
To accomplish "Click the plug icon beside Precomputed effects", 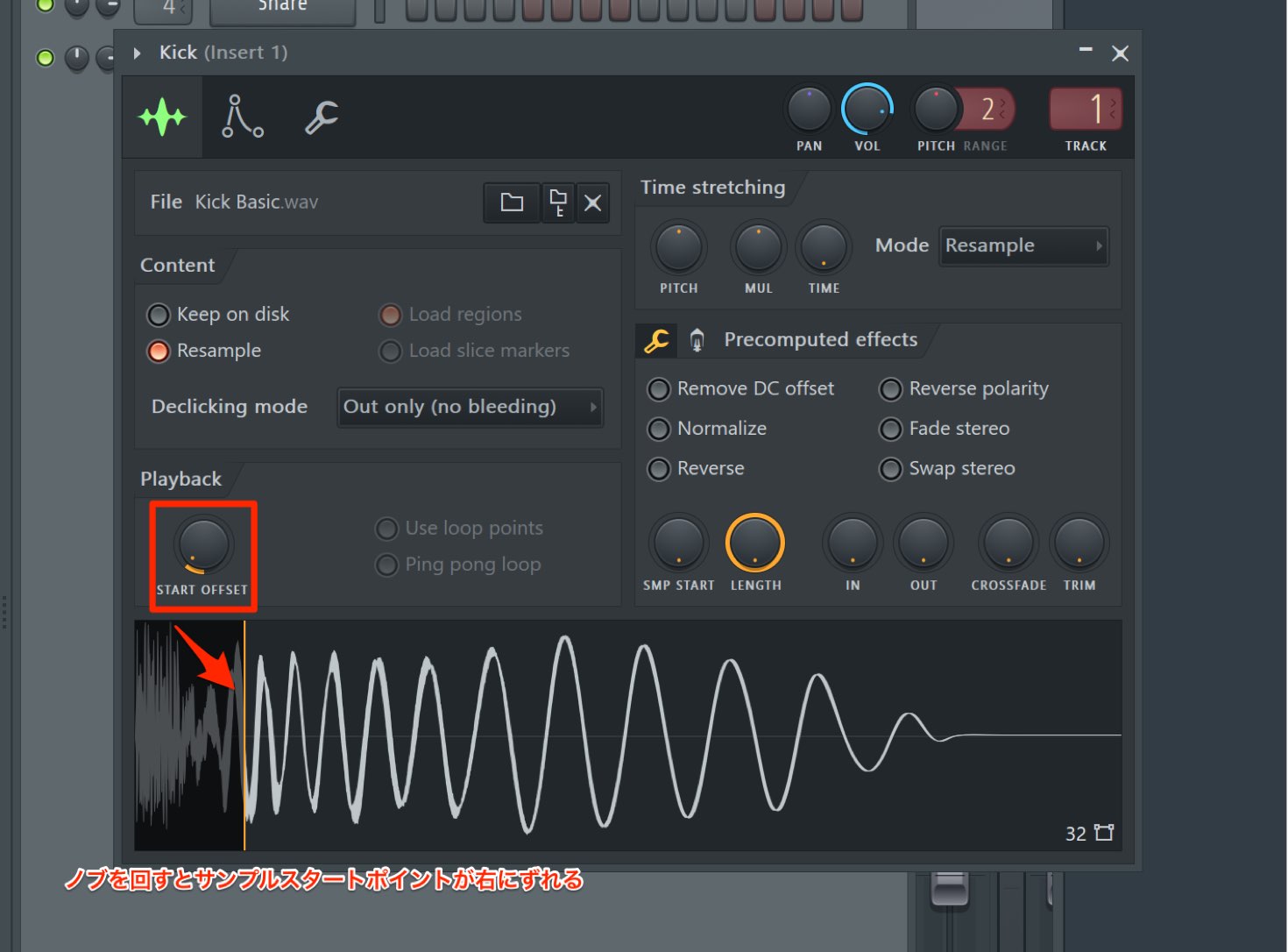I will click(697, 340).
